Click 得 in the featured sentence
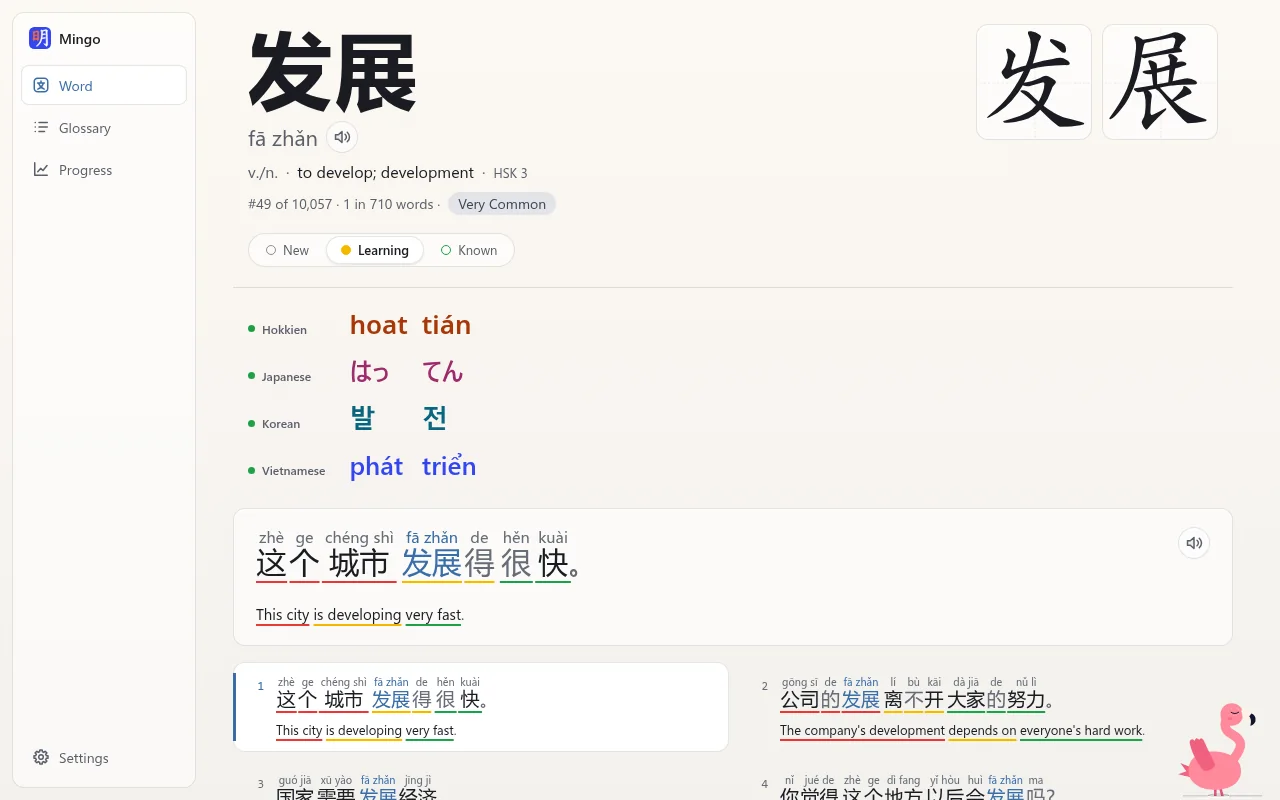The image size is (1280, 800). tap(480, 564)
